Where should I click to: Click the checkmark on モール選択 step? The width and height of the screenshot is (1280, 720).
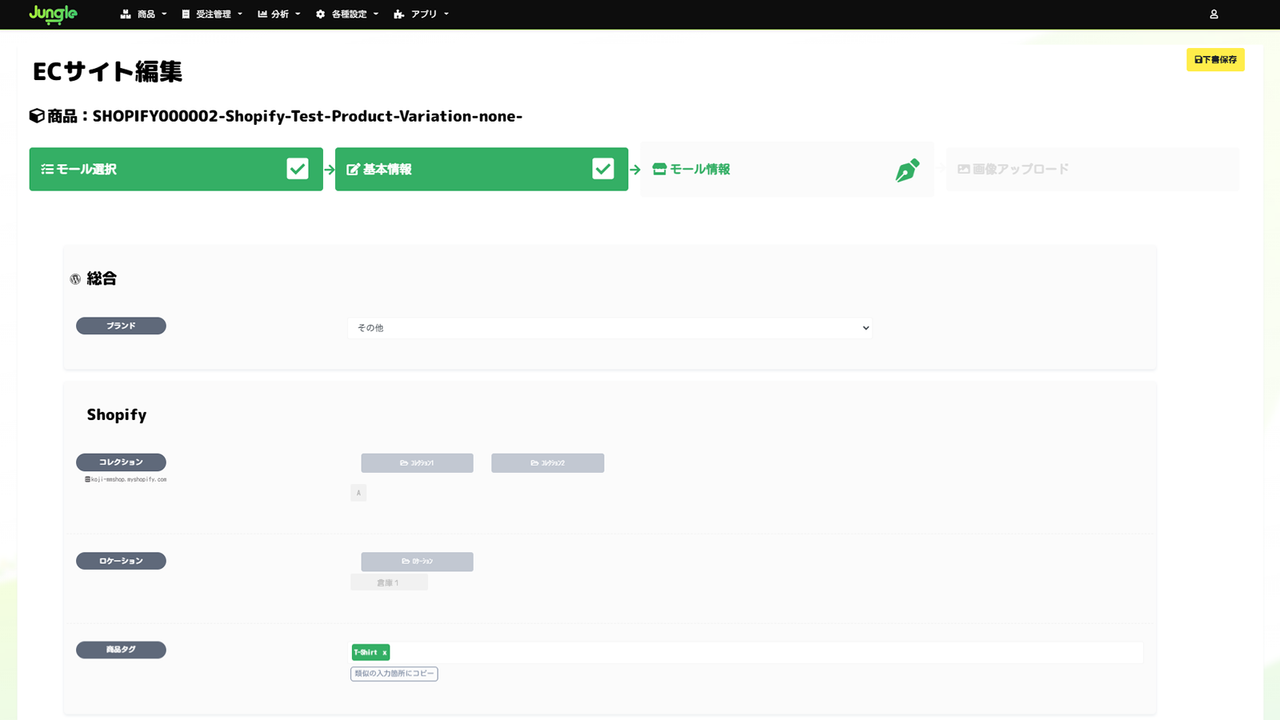click(297, 169)
